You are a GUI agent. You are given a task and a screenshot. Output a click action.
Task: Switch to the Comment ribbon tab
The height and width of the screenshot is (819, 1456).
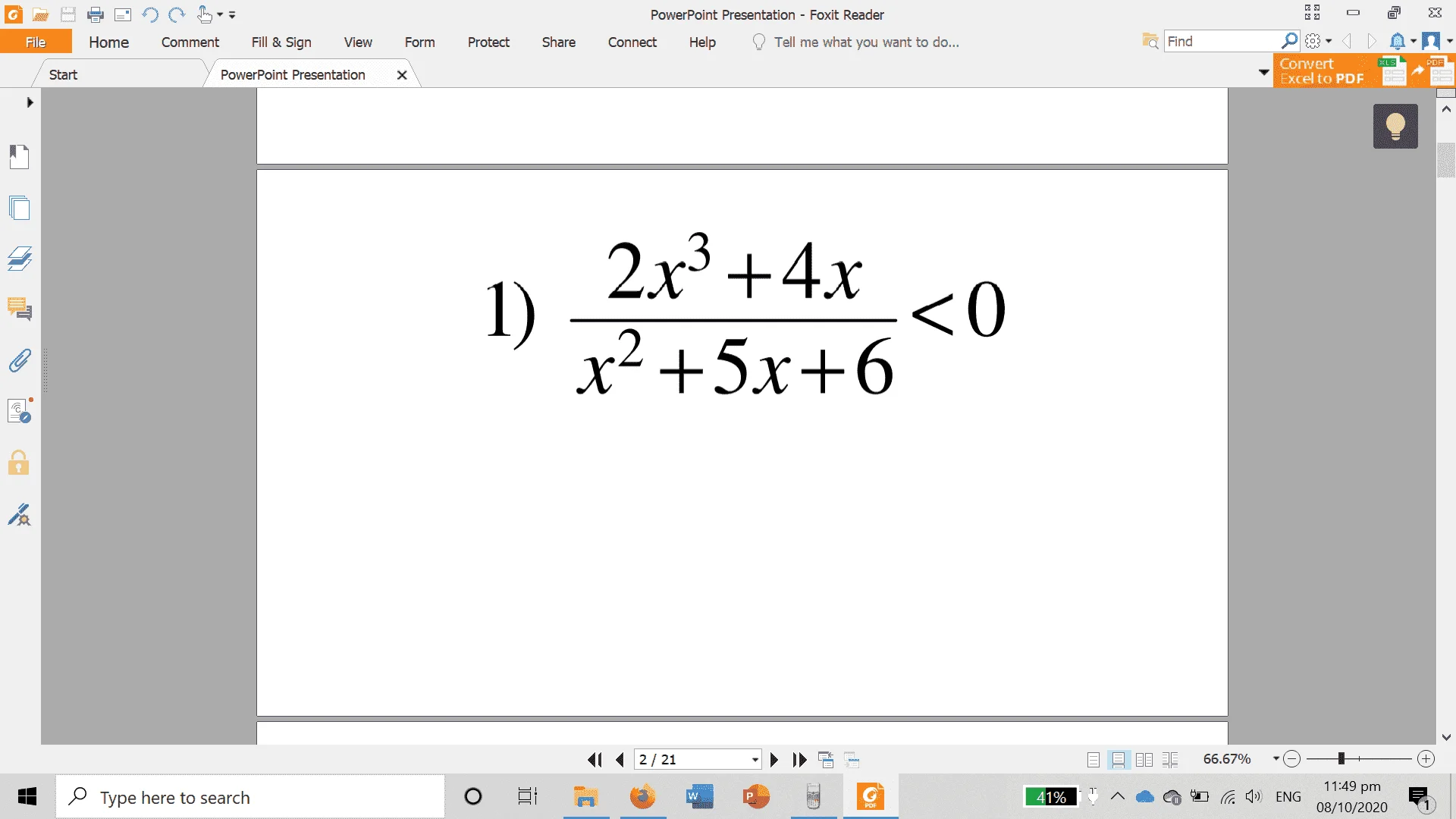[x=190, y=42]
